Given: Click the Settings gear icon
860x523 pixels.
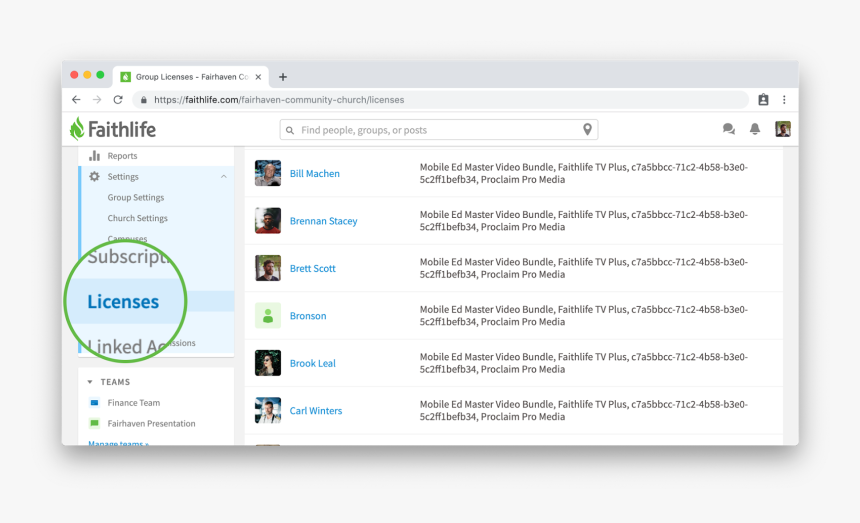Looking at the screenshot, I should click(94, 177).
